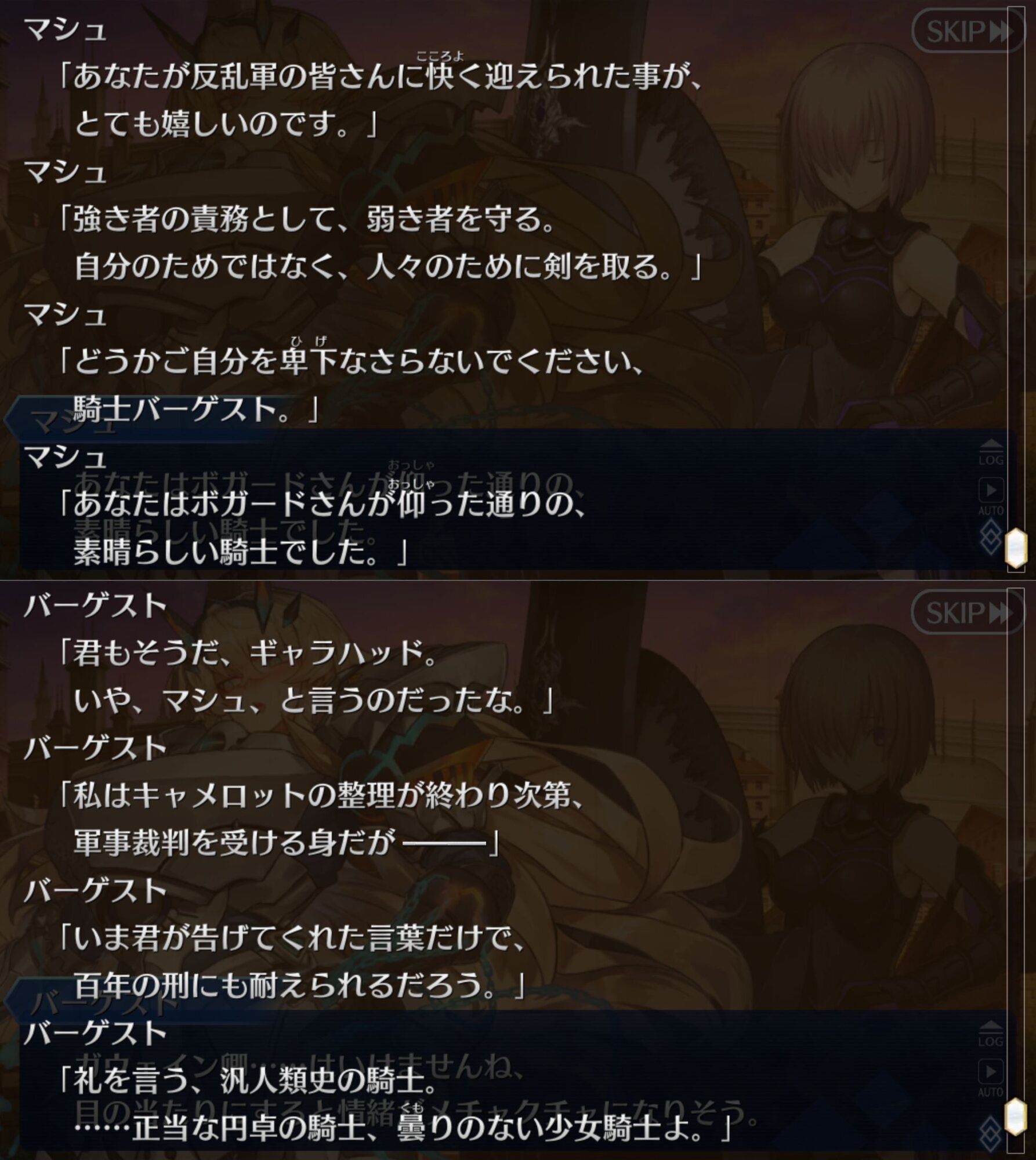The width and height of the screenshot is (1036, 1160).
Task: Toggle AUTO play in the バーゲスト dialogue panel
Action: (x=991, y=1078)
